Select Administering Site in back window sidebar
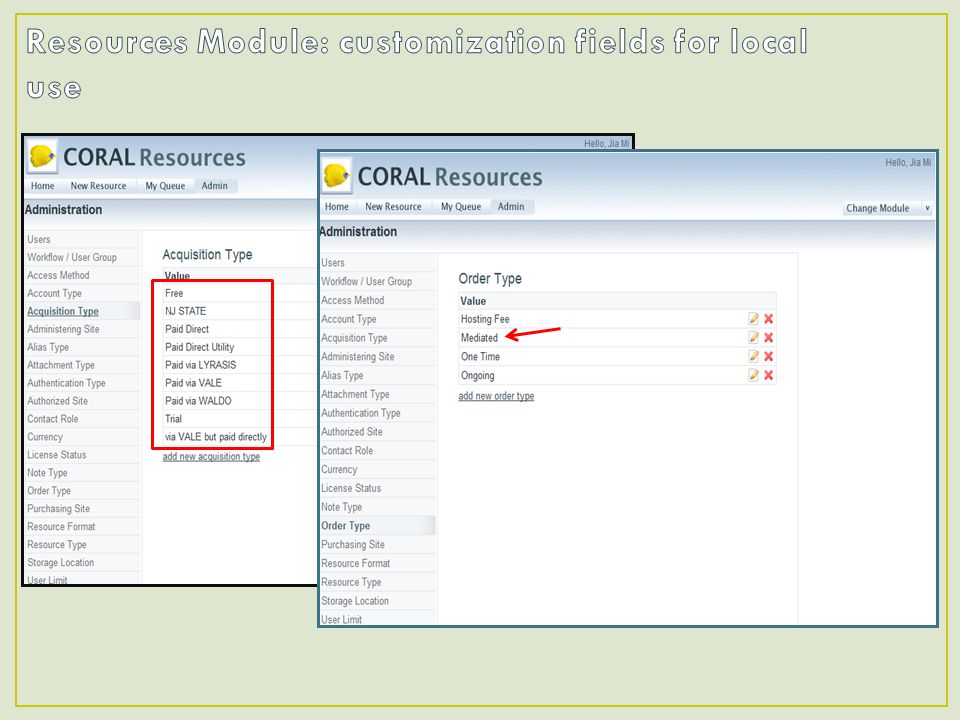960x720 pixels. (x=83, y=329)
